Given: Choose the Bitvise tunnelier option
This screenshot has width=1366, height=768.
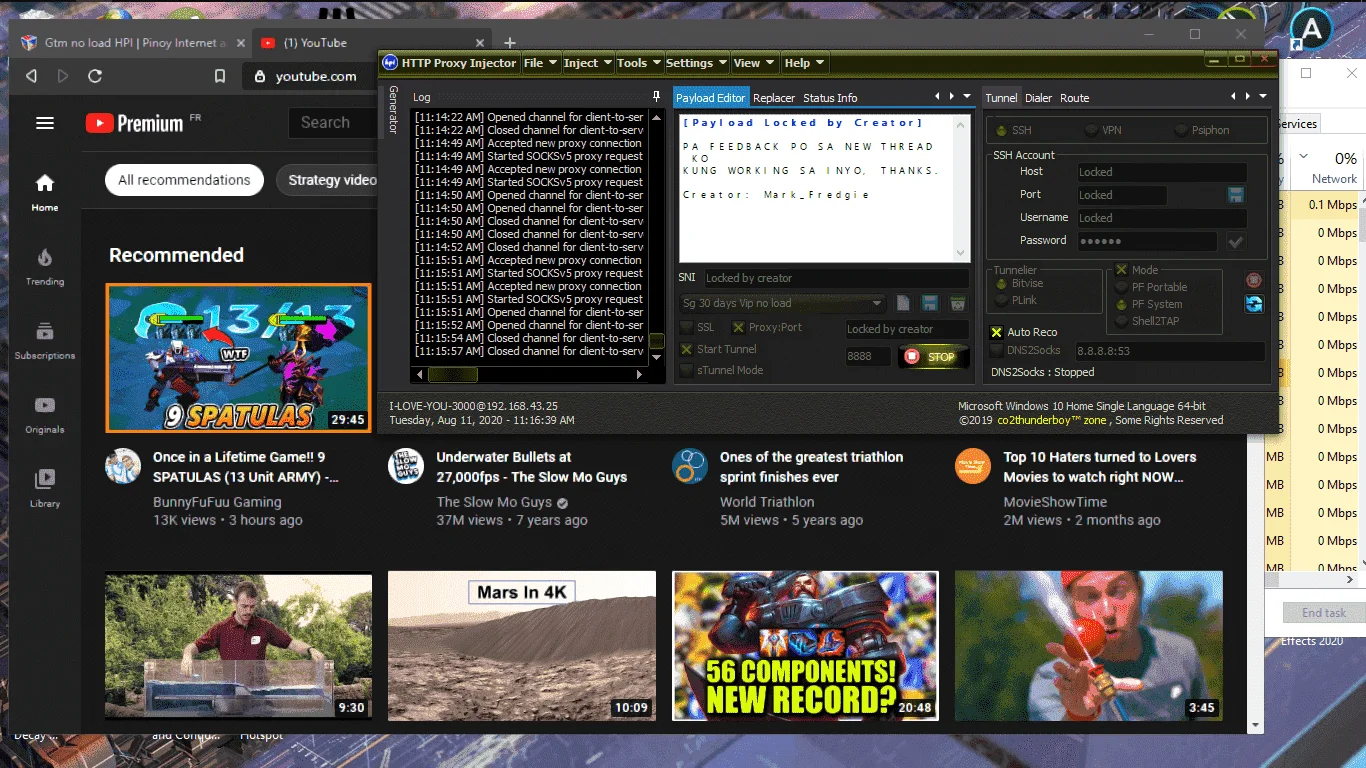Looking at the screenshot, I should coord(1002,284).
